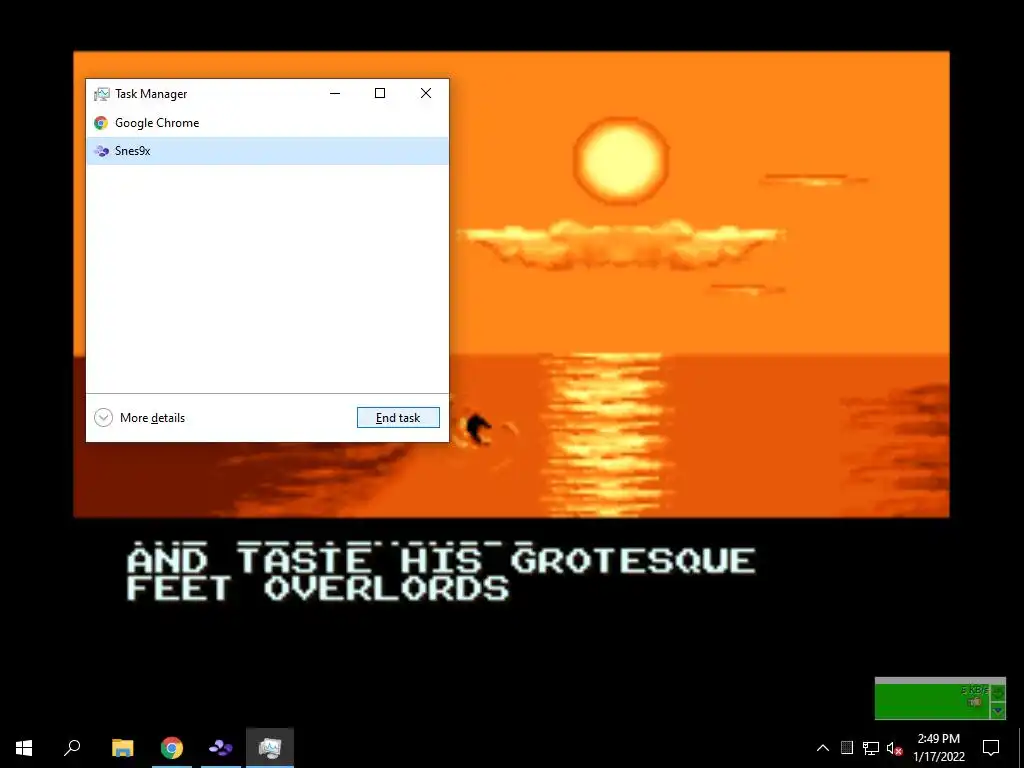Select Google Chrome in Task Manager list
The width and height of the screenshot is (1024, 768).
pyautogui.click(x=267, y=123)
